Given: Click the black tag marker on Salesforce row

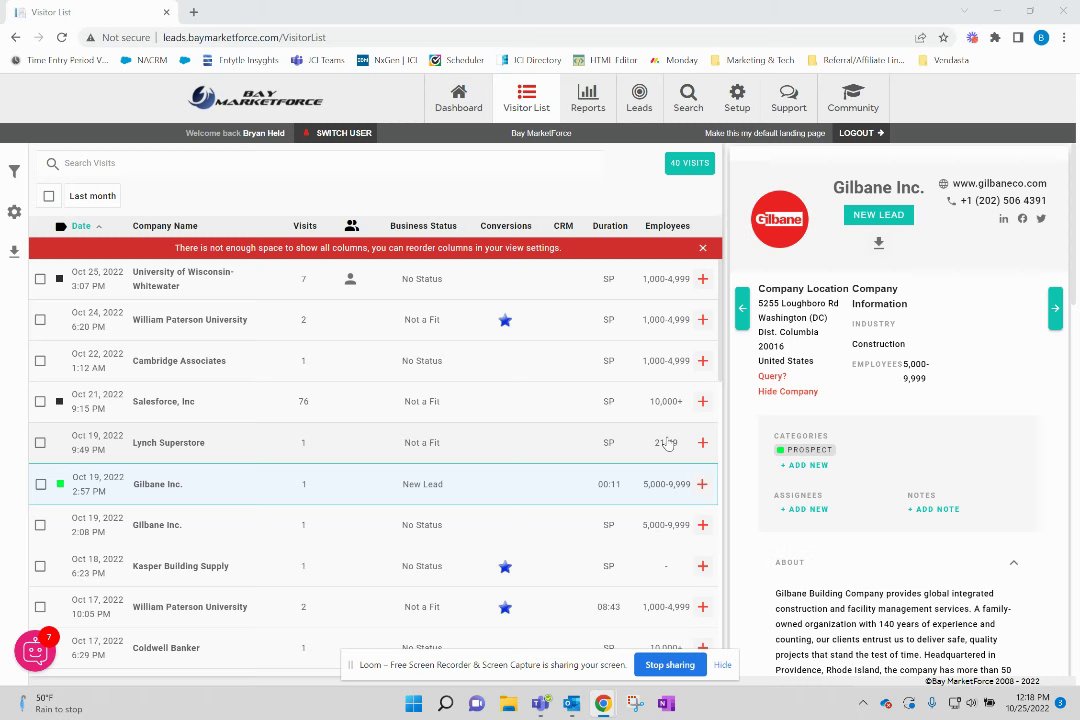Looking at the screenshot, I should pyautogui.click(x=59, y=401).
